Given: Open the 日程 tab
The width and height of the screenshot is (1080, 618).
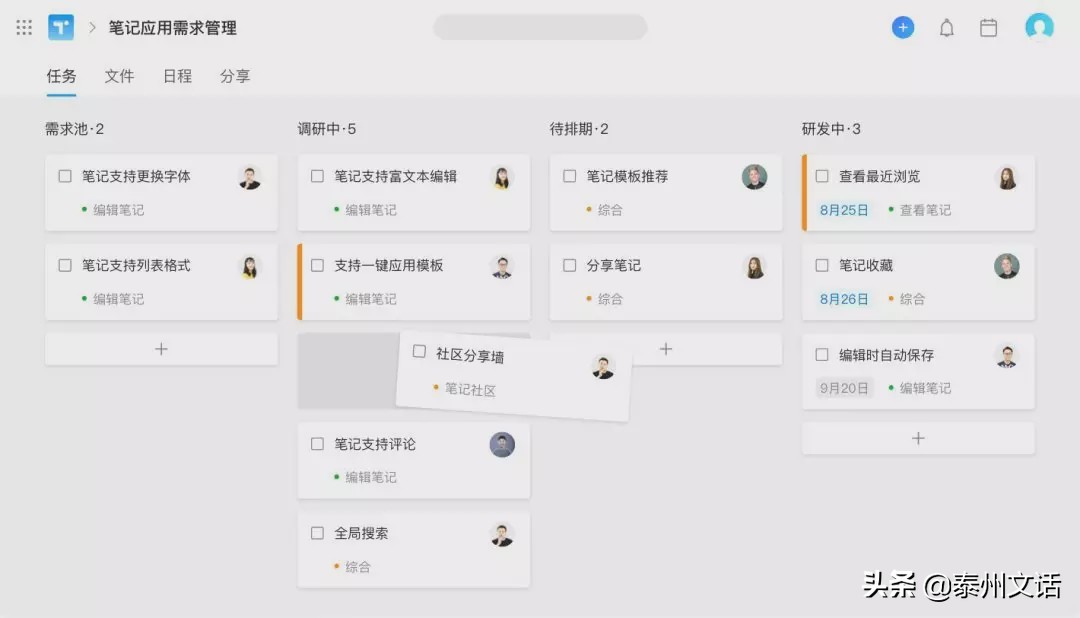Looking at the screenshot, I should (176, 76).
